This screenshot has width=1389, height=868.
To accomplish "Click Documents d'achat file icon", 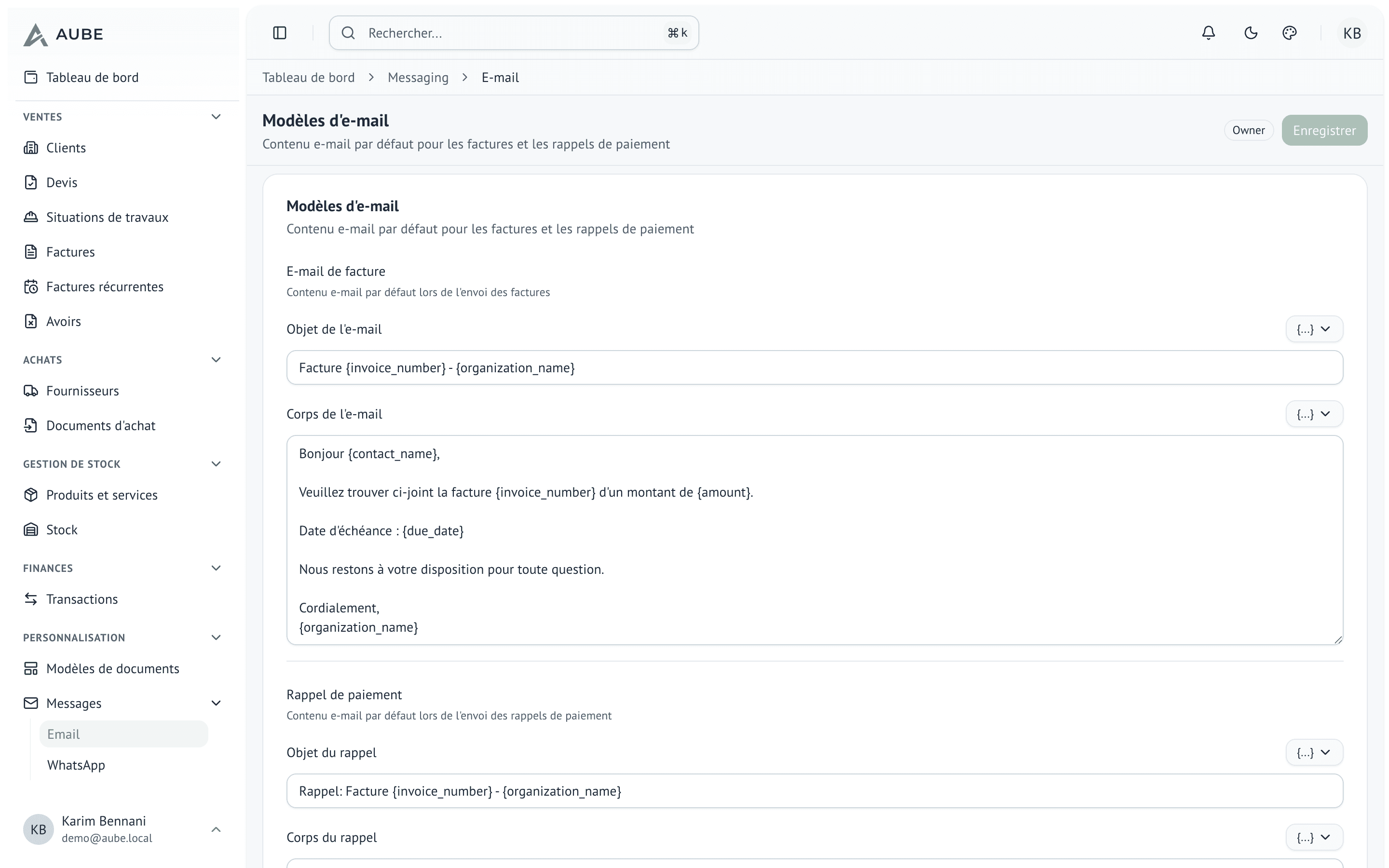I will point(31,425).
